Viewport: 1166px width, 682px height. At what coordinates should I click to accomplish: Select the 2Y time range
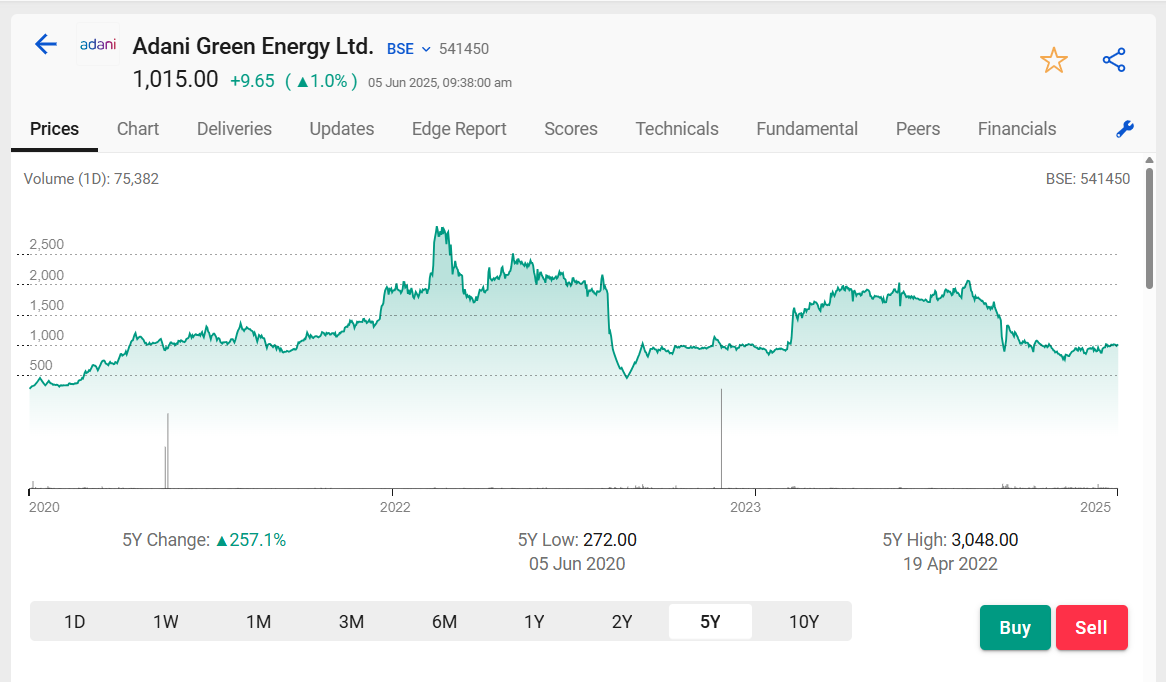622,621
